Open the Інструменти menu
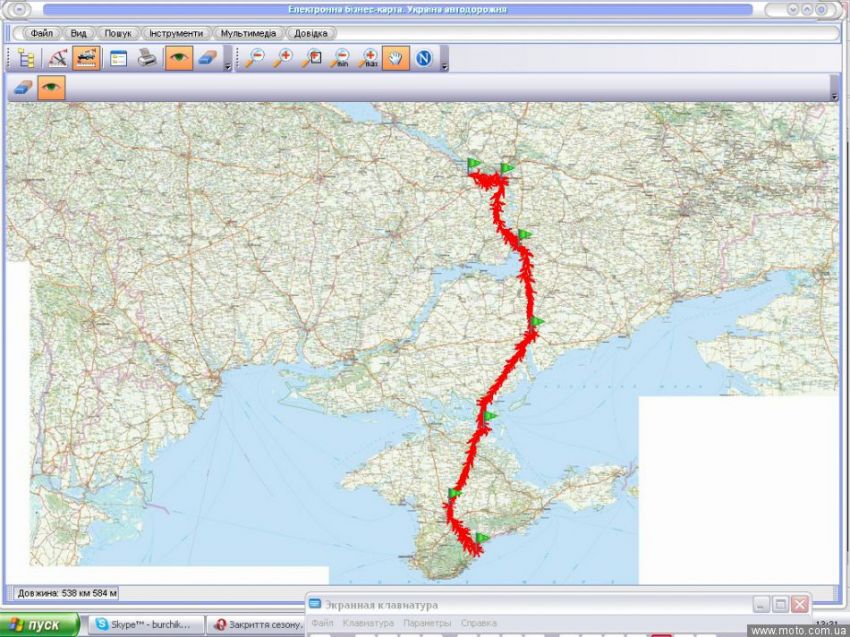850x637 pixels. coord(176,33)
